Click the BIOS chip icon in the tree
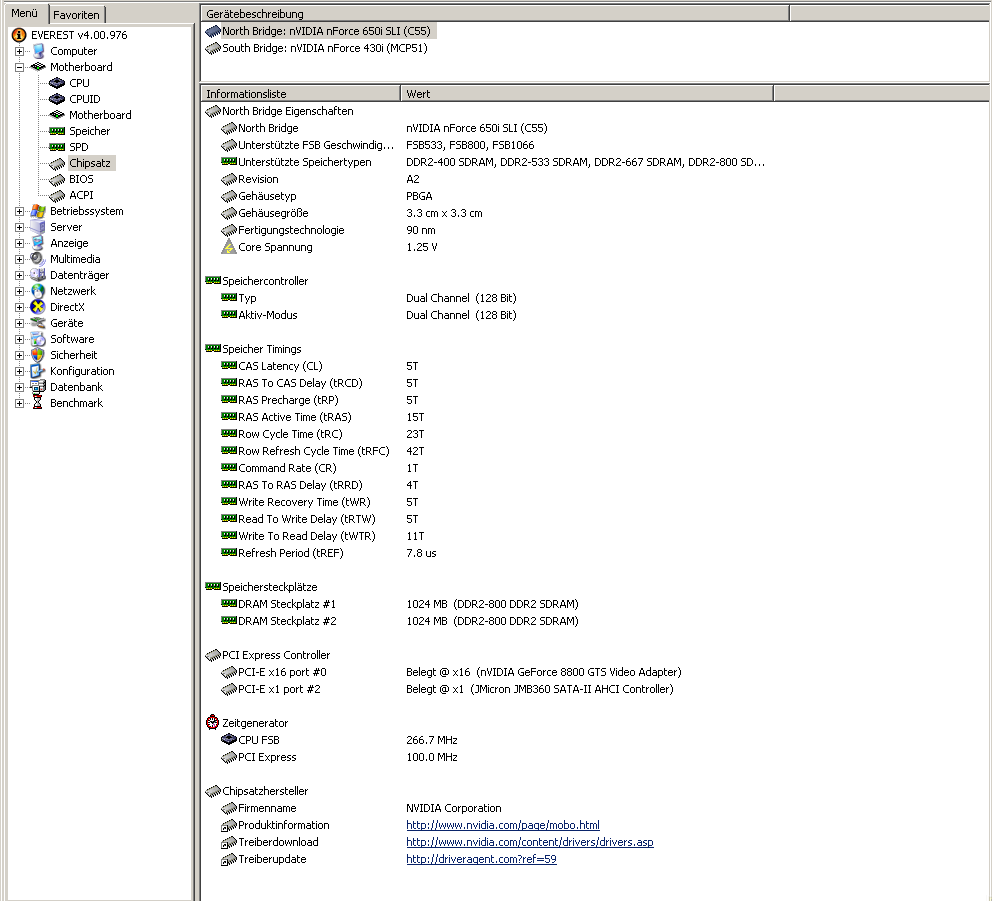The height and width of the screenshot is (901, 992). 57,179
